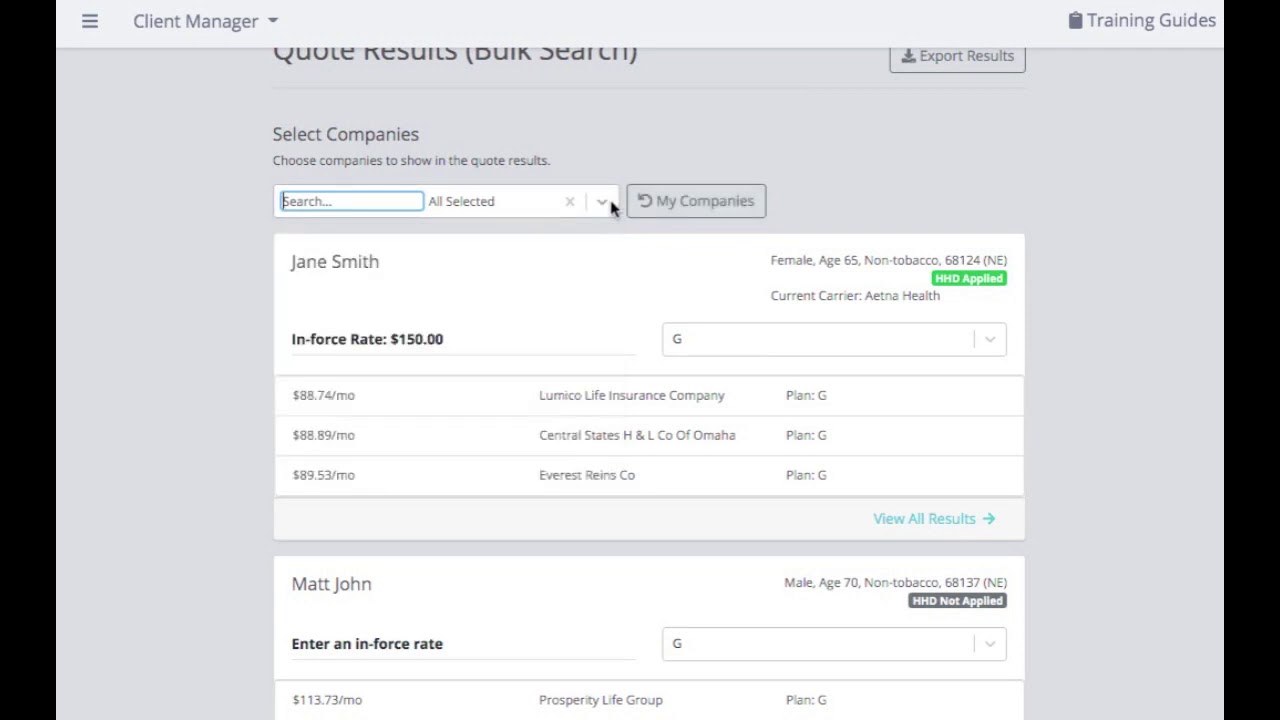
Task: Click Export Results button
Action: click(957, 56)
